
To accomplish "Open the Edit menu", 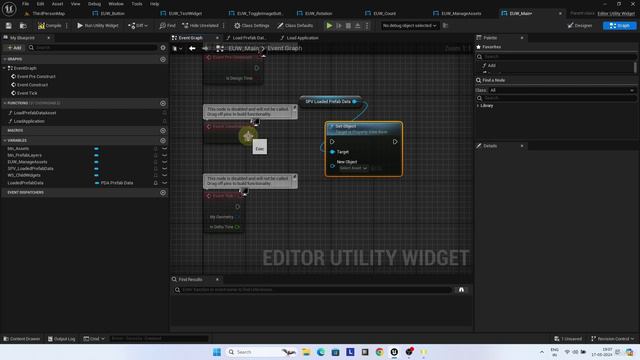I will click(40, 4).
